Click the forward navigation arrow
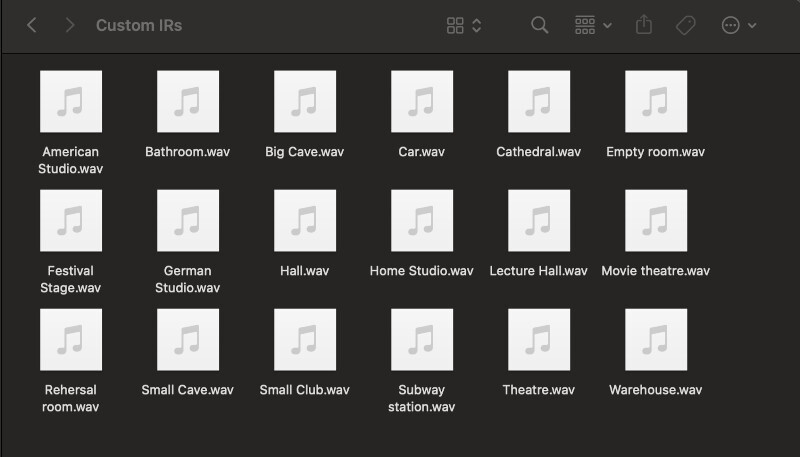 point(69,25)
